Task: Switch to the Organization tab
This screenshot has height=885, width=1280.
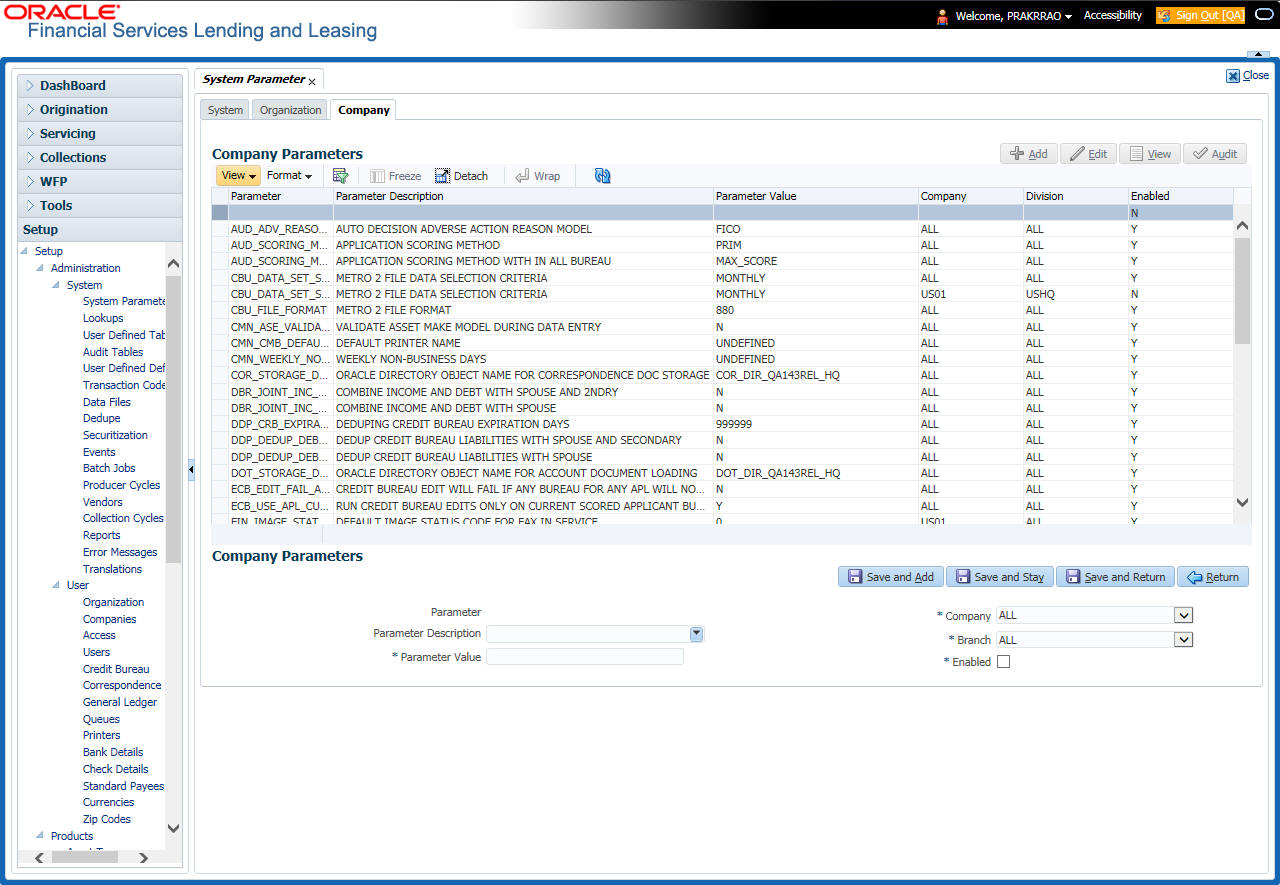Action: tap(290, 110)
